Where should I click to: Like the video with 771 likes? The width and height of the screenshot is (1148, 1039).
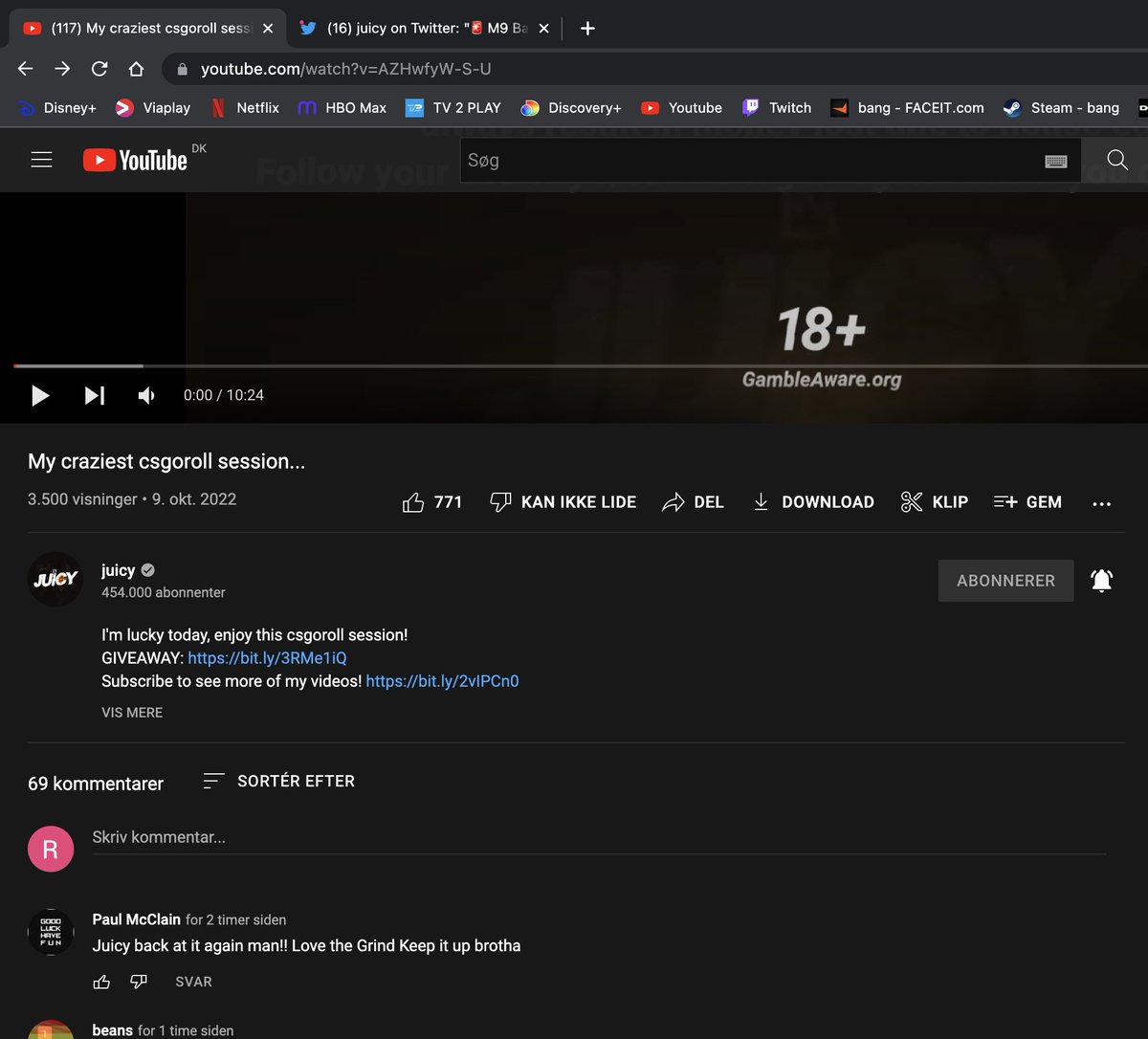pyautogui.click(x=432, y=502)
